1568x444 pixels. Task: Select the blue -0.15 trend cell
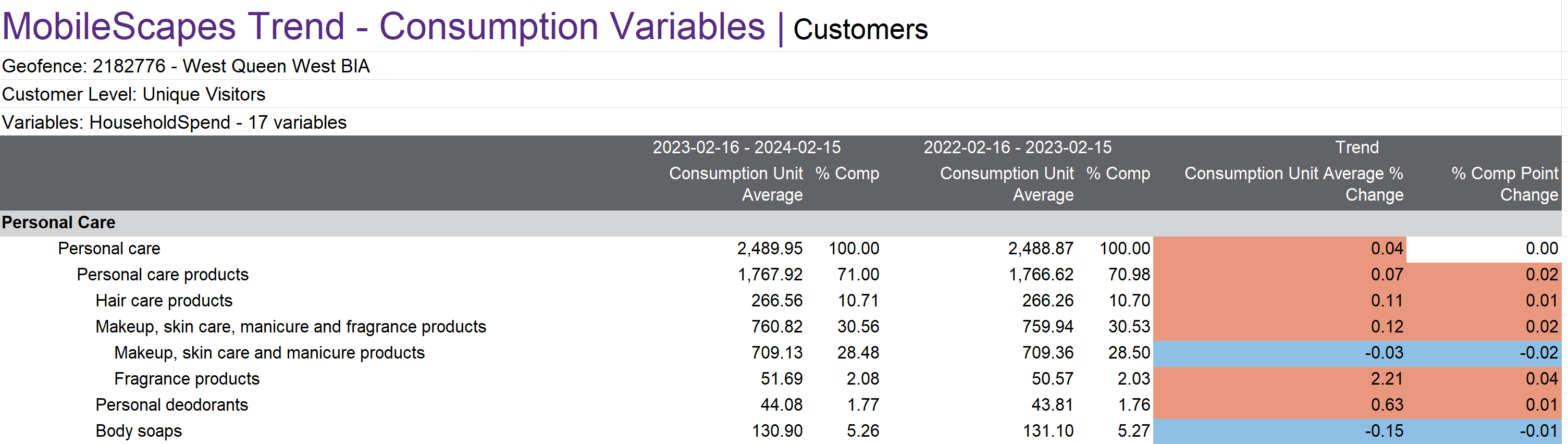[x=1279, y=432]
